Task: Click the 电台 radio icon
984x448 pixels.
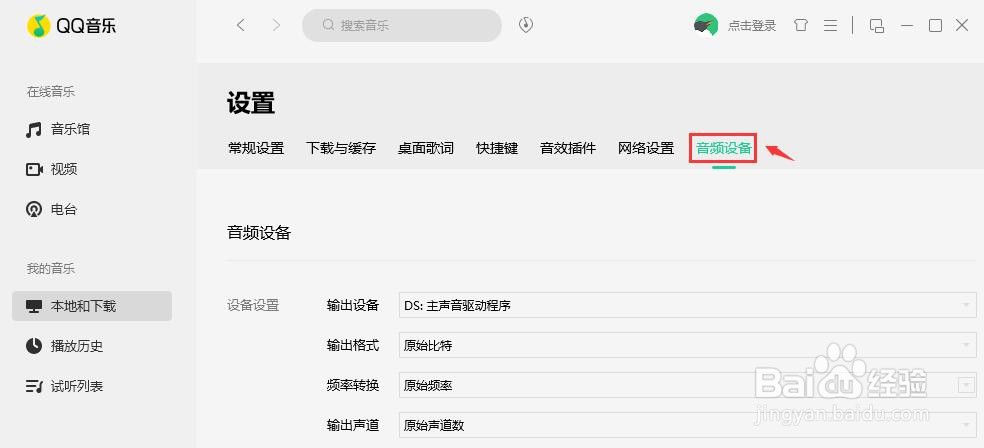Action: (34, 210)
